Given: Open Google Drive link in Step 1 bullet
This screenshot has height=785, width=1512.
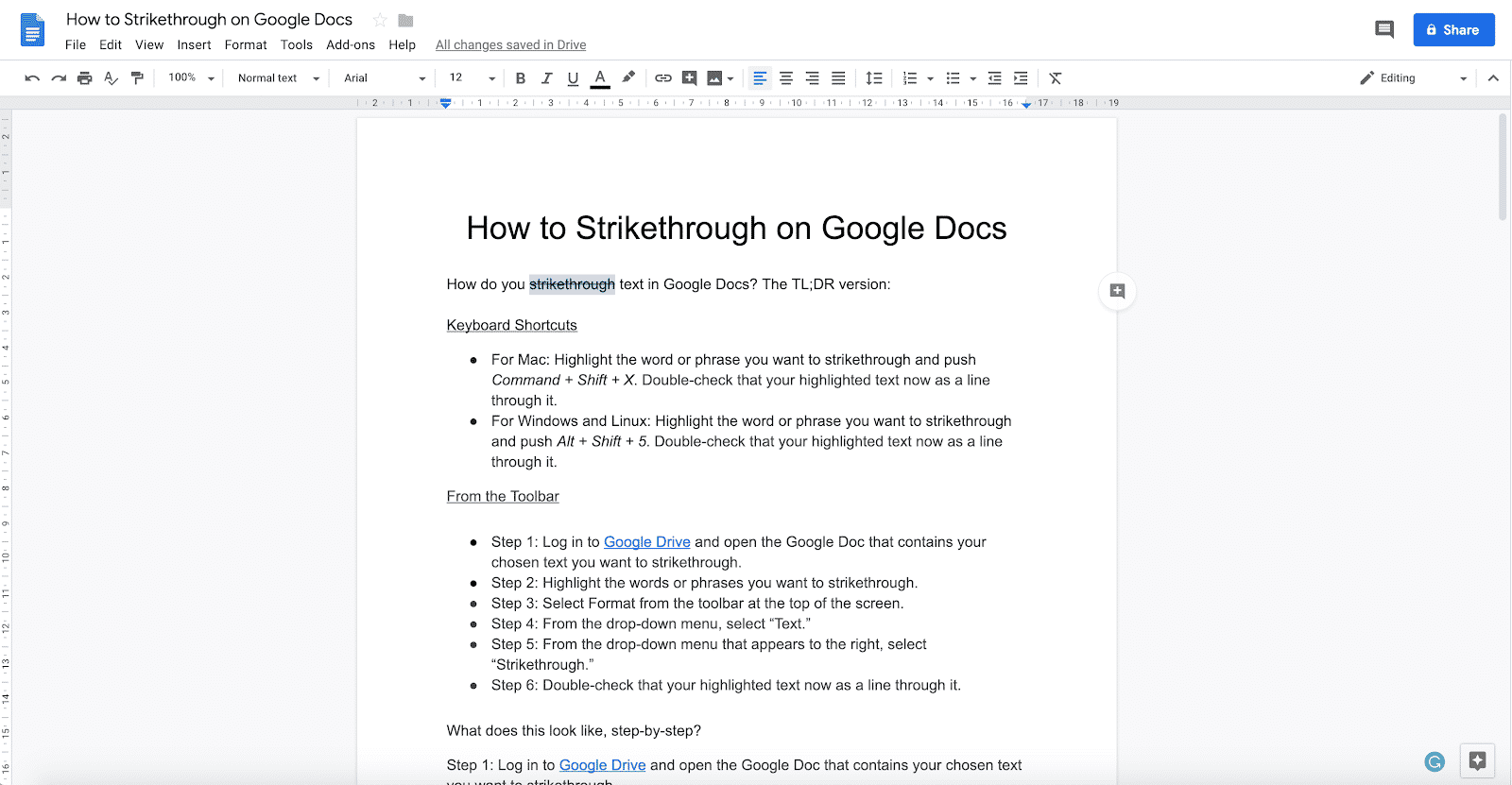Looking at the screenshot, I should [647, 542].
